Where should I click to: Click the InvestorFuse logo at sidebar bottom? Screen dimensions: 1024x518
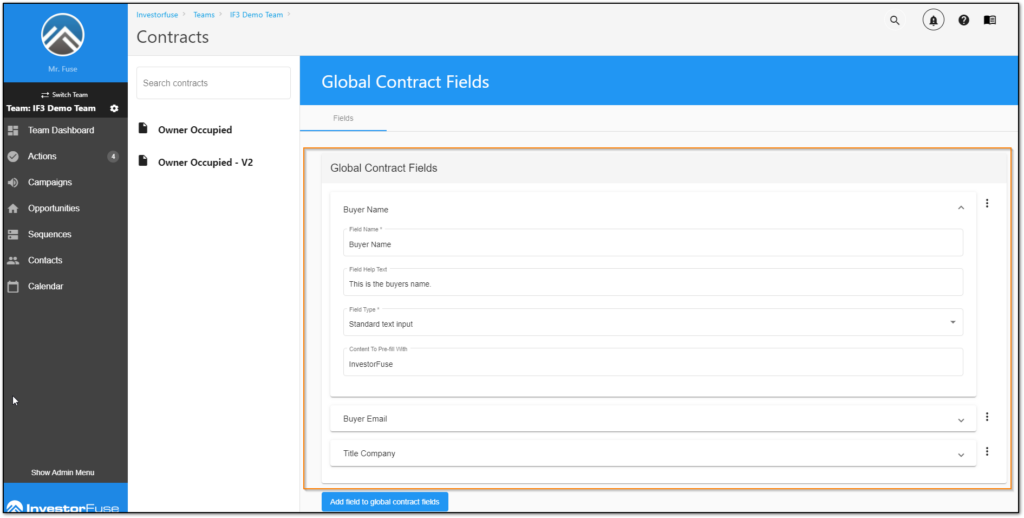[63, 507]
